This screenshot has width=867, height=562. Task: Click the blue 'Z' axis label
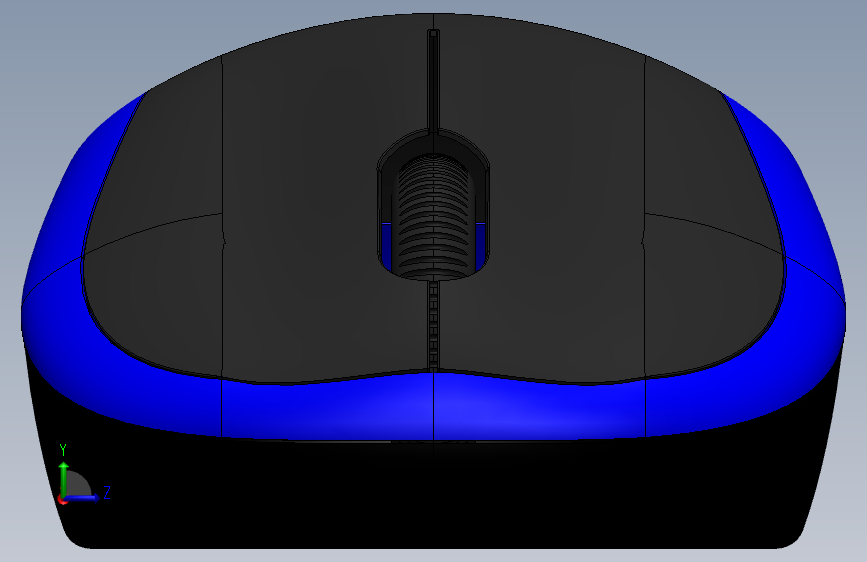(x=107, y=492)
